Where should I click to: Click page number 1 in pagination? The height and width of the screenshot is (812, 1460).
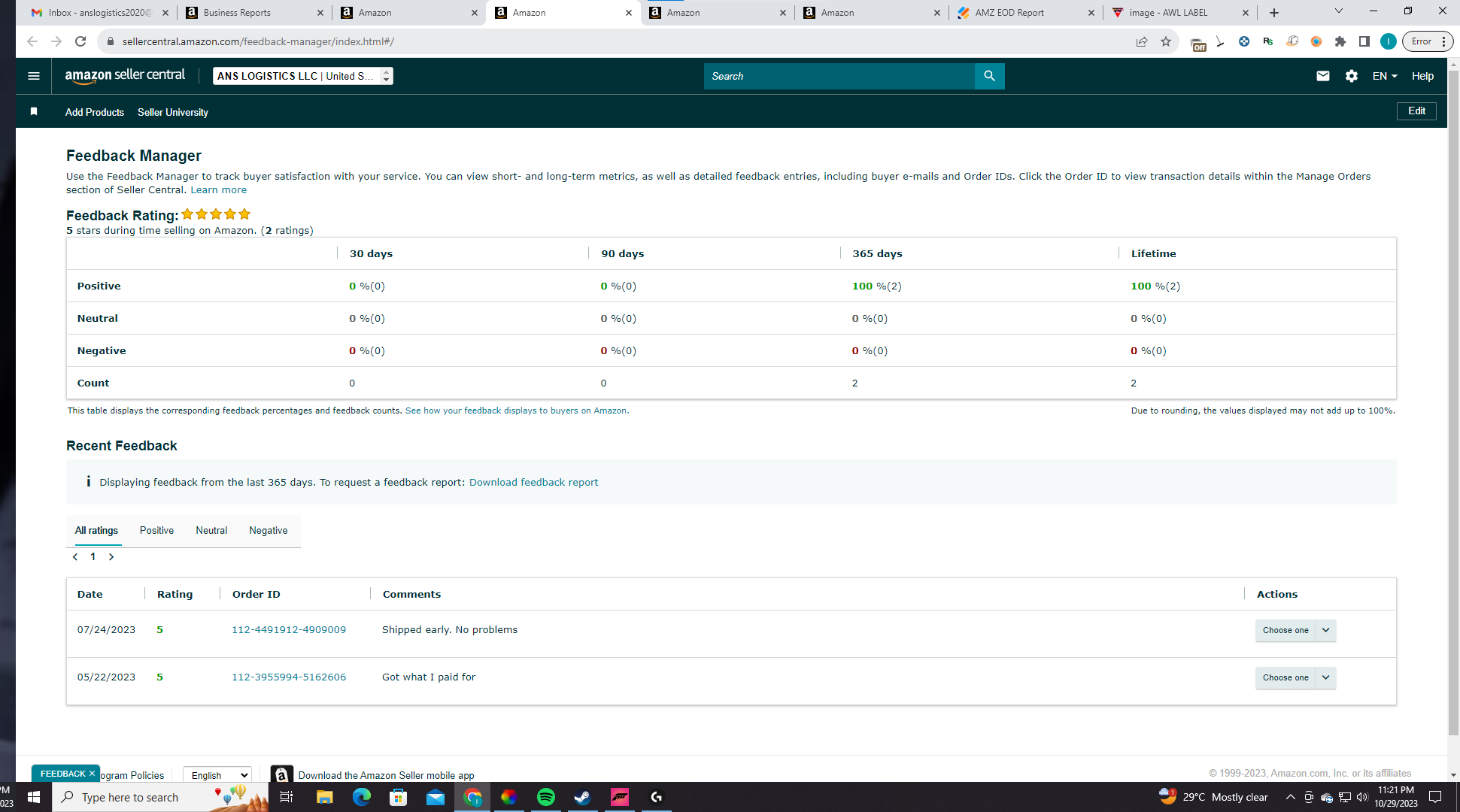tap(93, 557)
